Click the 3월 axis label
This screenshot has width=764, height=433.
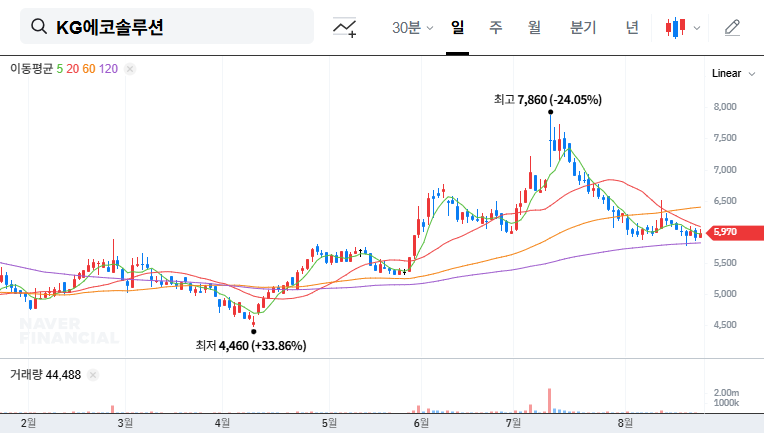click(125, 423)
